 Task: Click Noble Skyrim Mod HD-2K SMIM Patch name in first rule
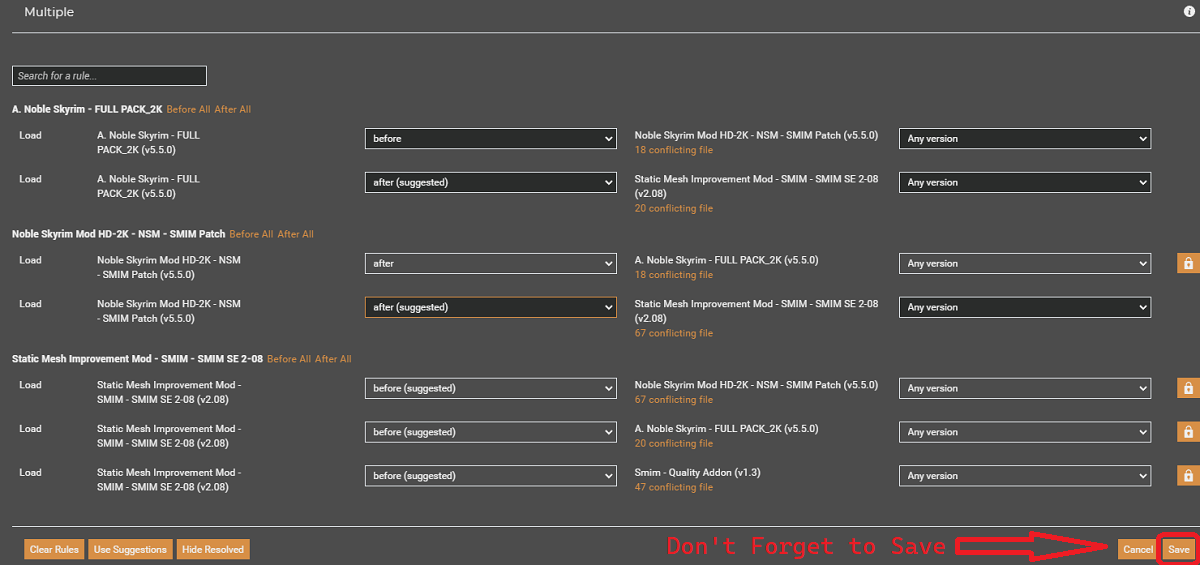[756, 134]
